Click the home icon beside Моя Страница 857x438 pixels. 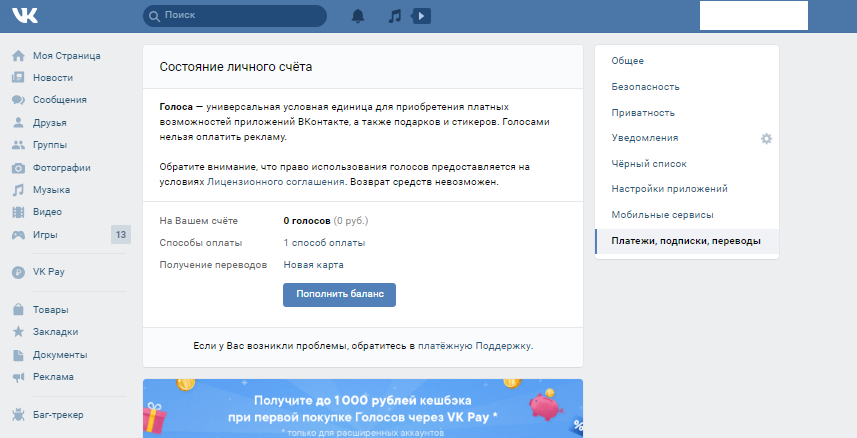[x=18, y=56]
